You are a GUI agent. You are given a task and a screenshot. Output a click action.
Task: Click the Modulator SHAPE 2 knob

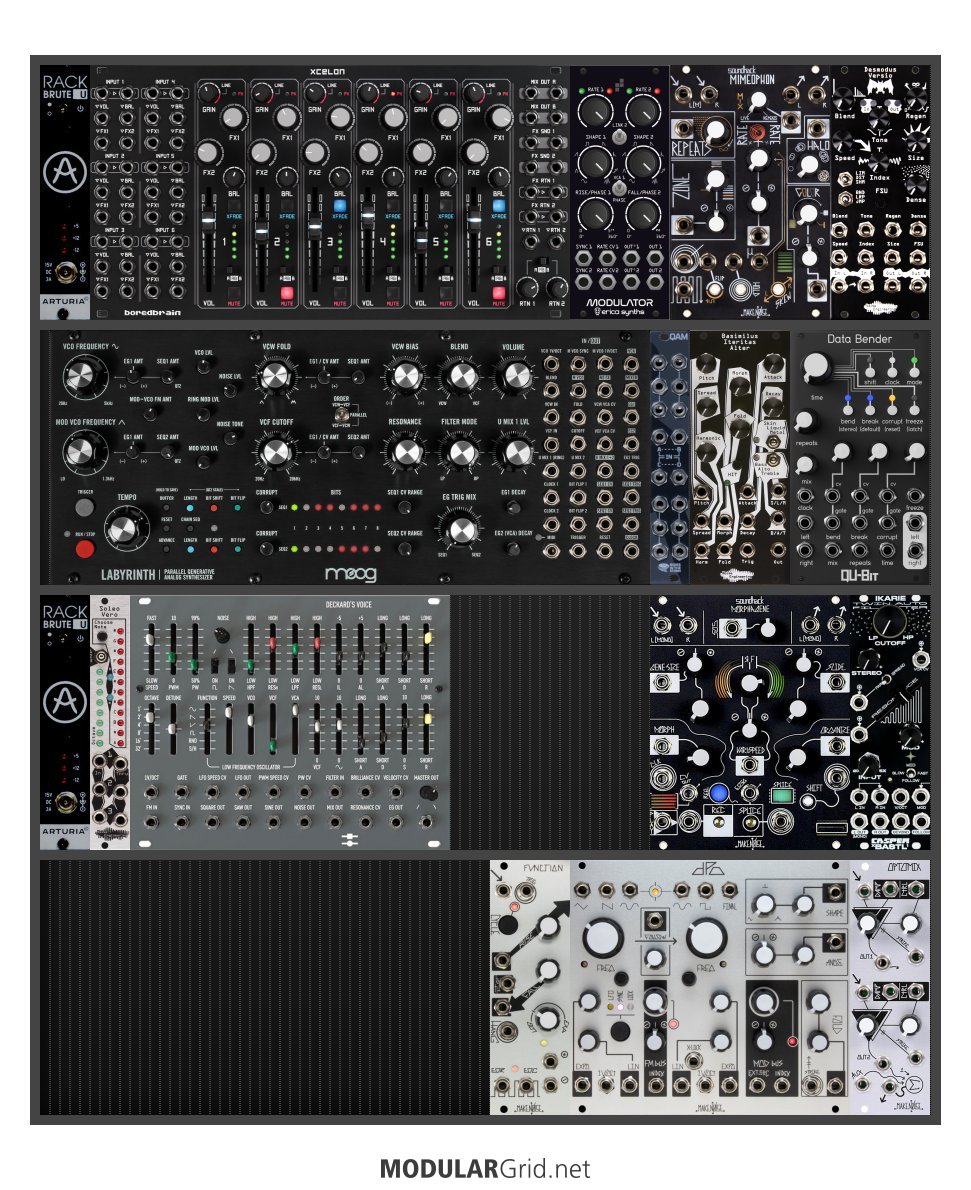tap(644, 162)
